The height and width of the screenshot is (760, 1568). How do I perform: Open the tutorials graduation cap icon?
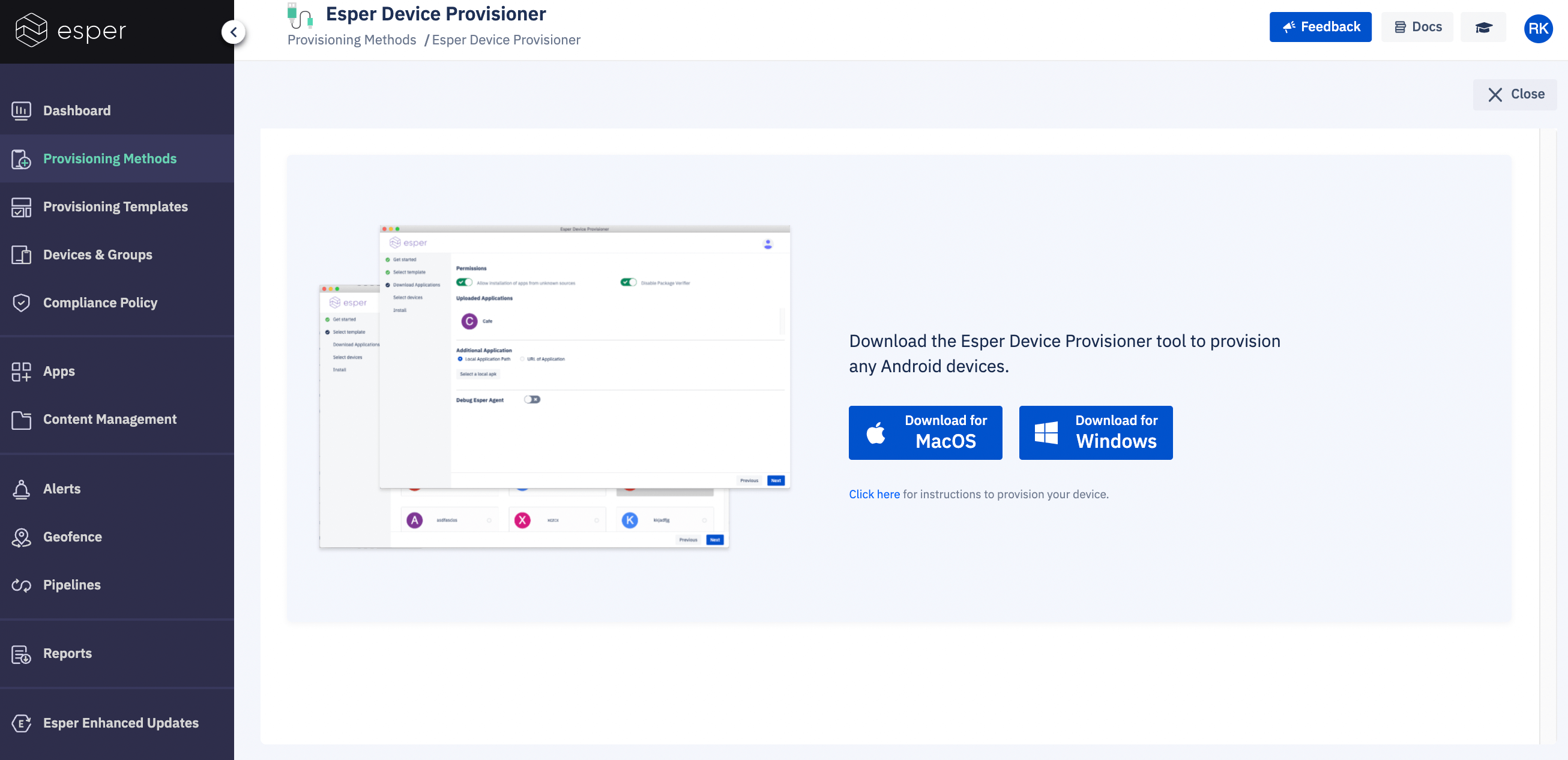coord(1483,27)
